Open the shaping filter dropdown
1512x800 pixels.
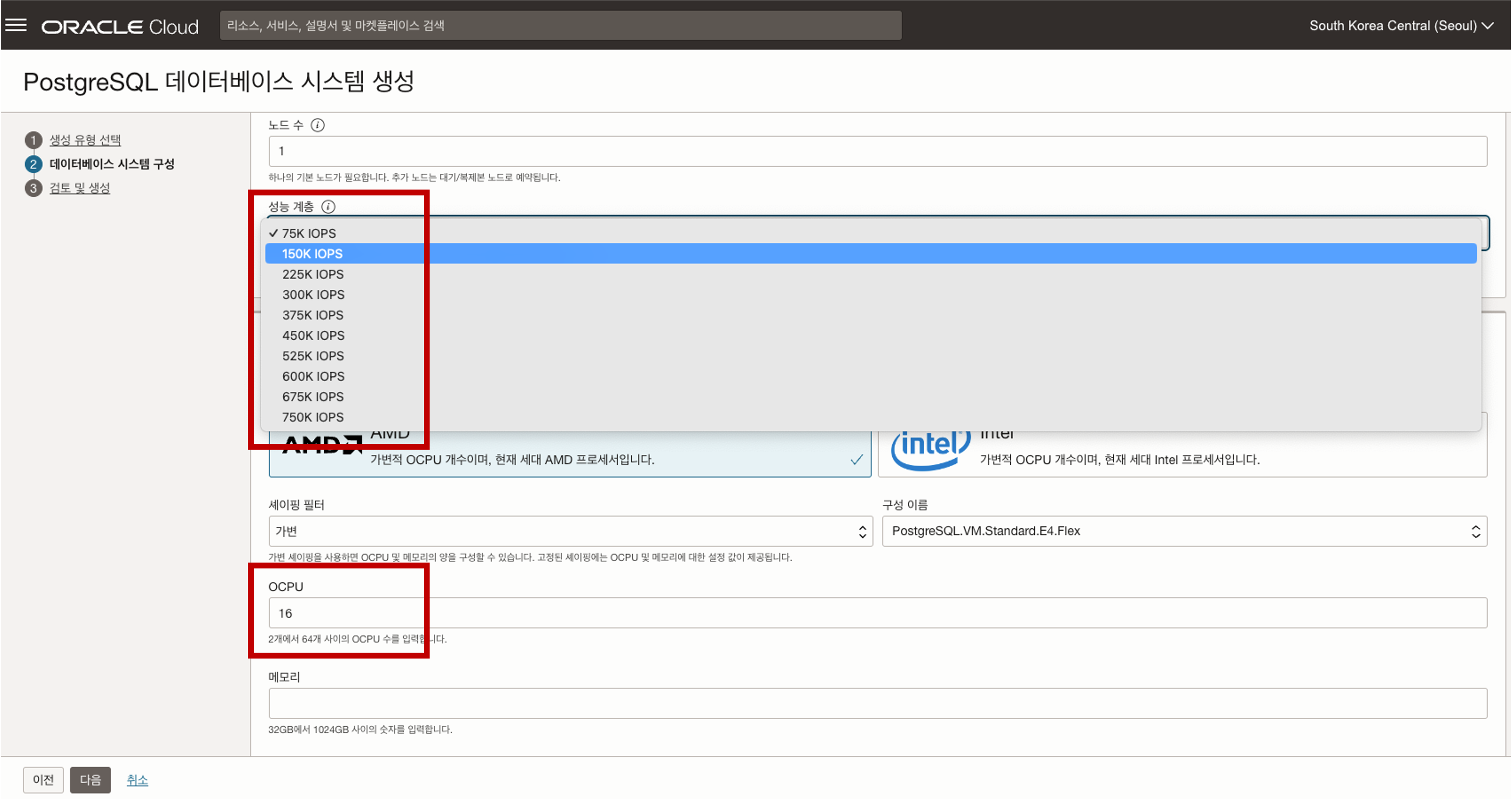tap(570, 531)
